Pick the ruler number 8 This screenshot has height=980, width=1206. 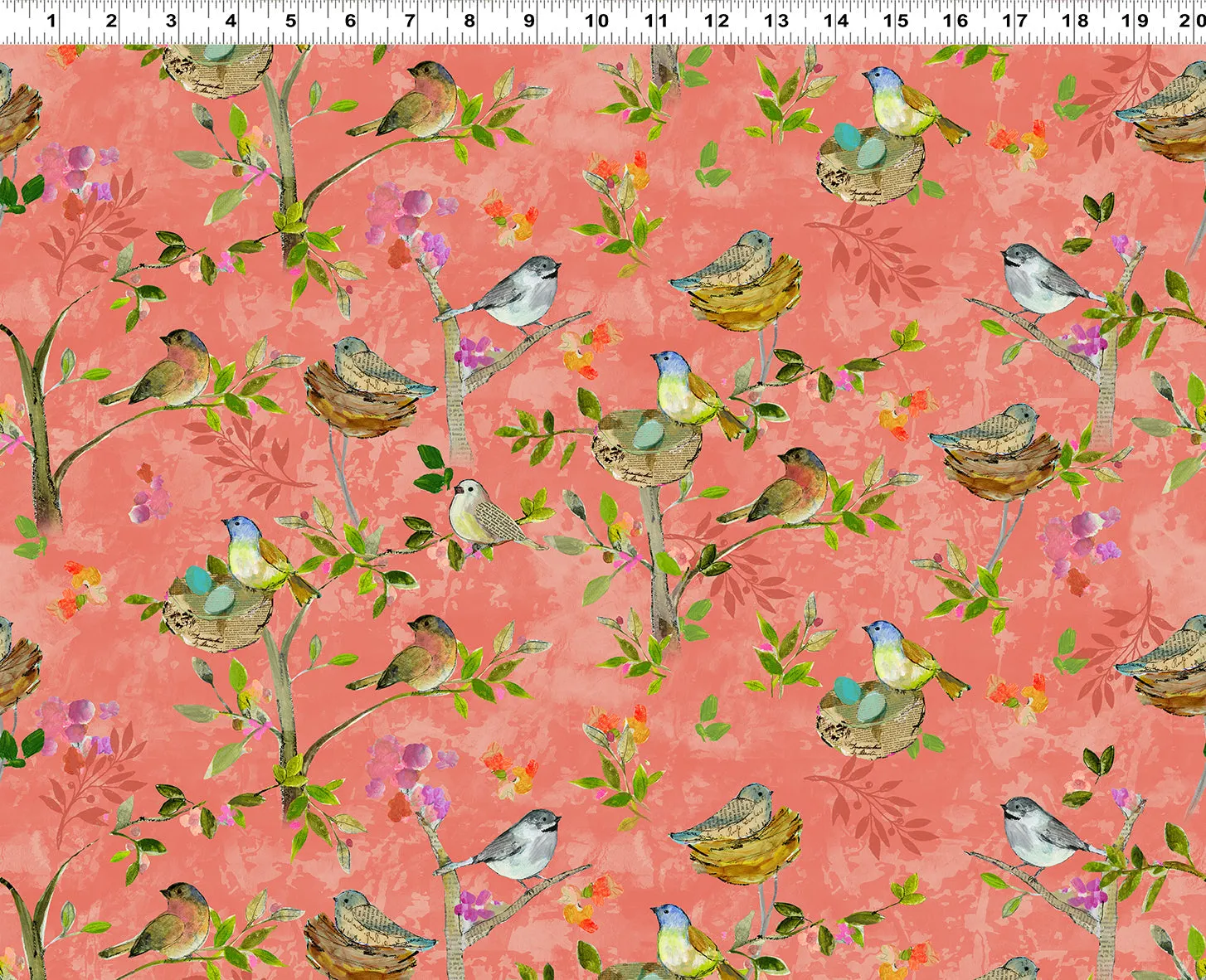click(469, 21)
